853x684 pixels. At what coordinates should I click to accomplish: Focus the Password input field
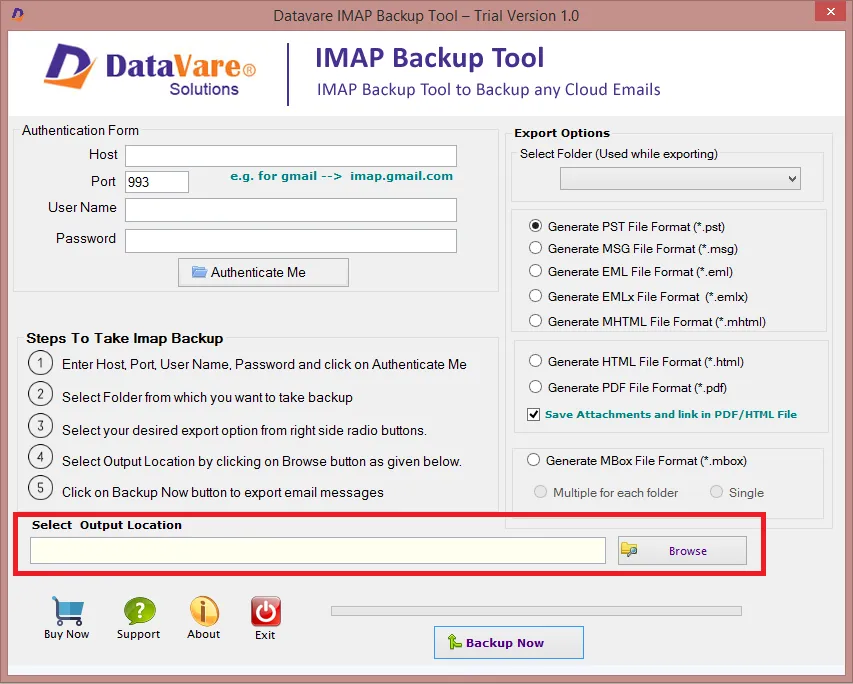(x=291, y=241)
